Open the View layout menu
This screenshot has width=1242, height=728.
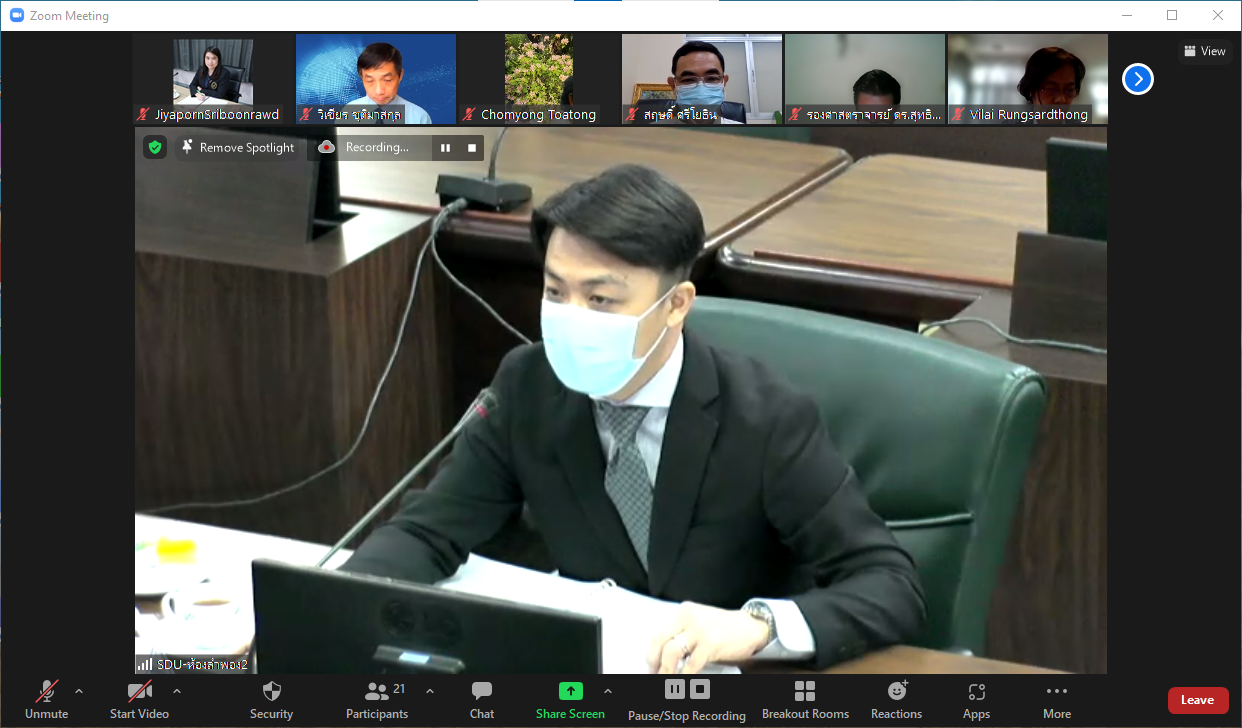click(x=1204, y=51)
